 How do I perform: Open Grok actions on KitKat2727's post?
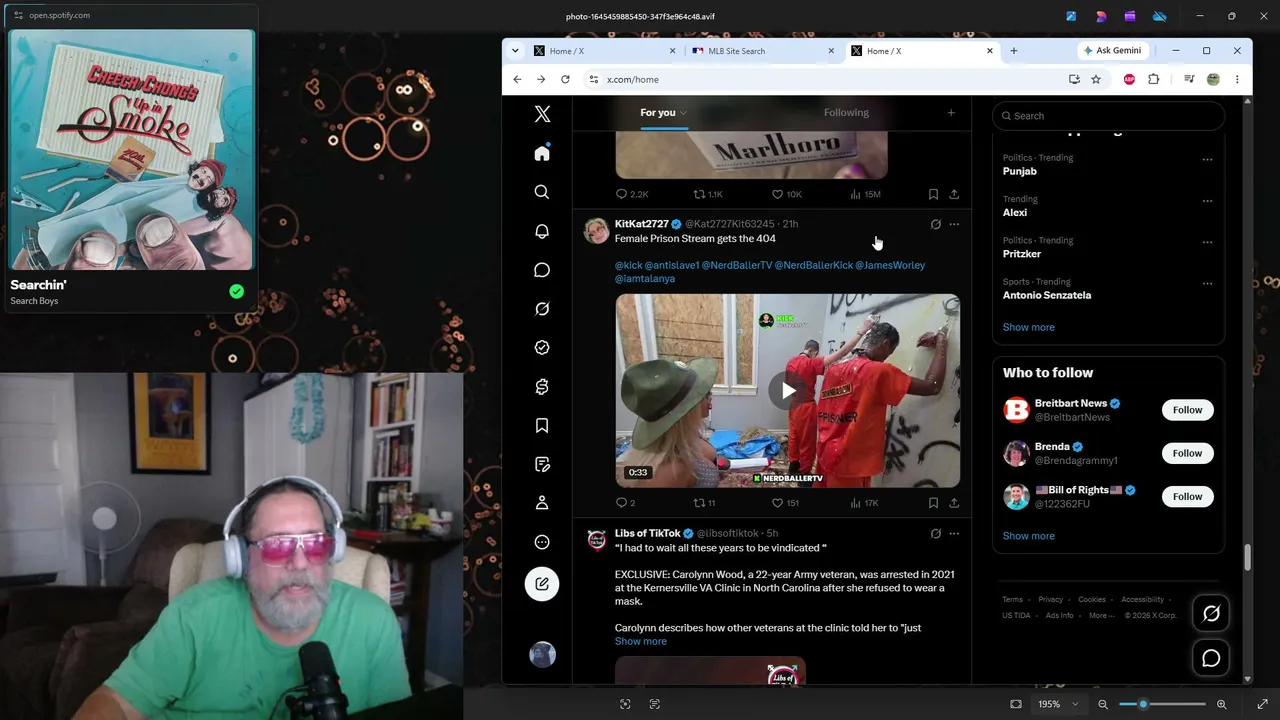click(x=936, y=224)
